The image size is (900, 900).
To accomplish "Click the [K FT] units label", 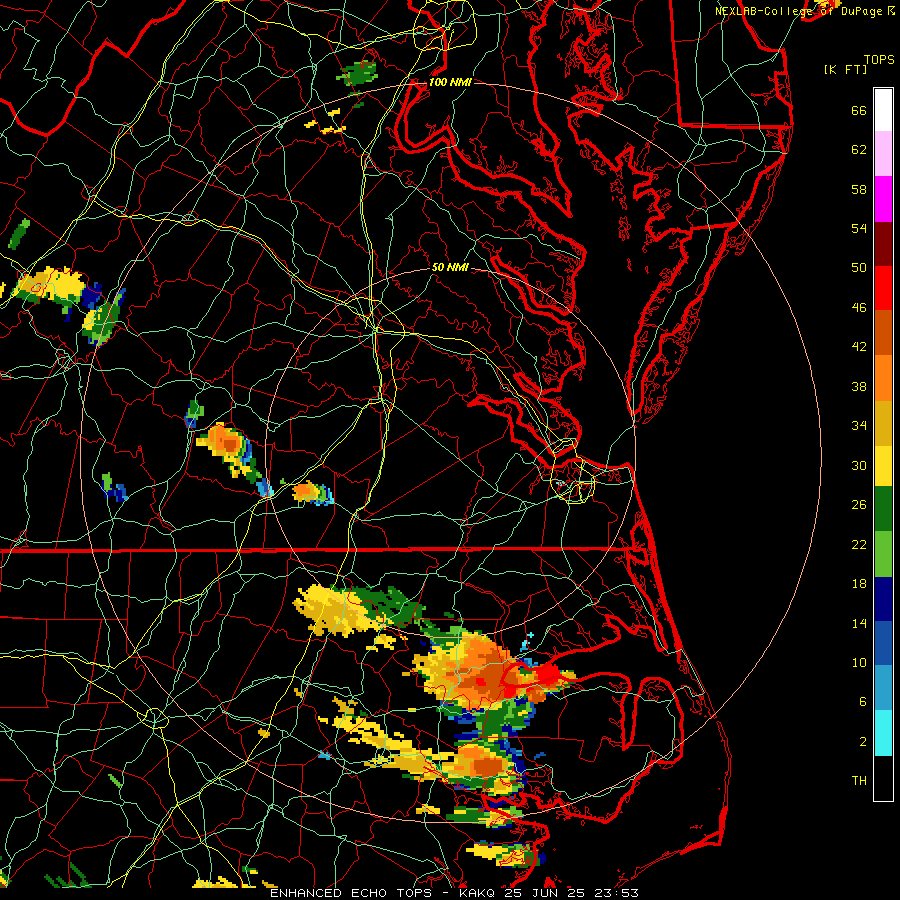I will pos(845,69).
